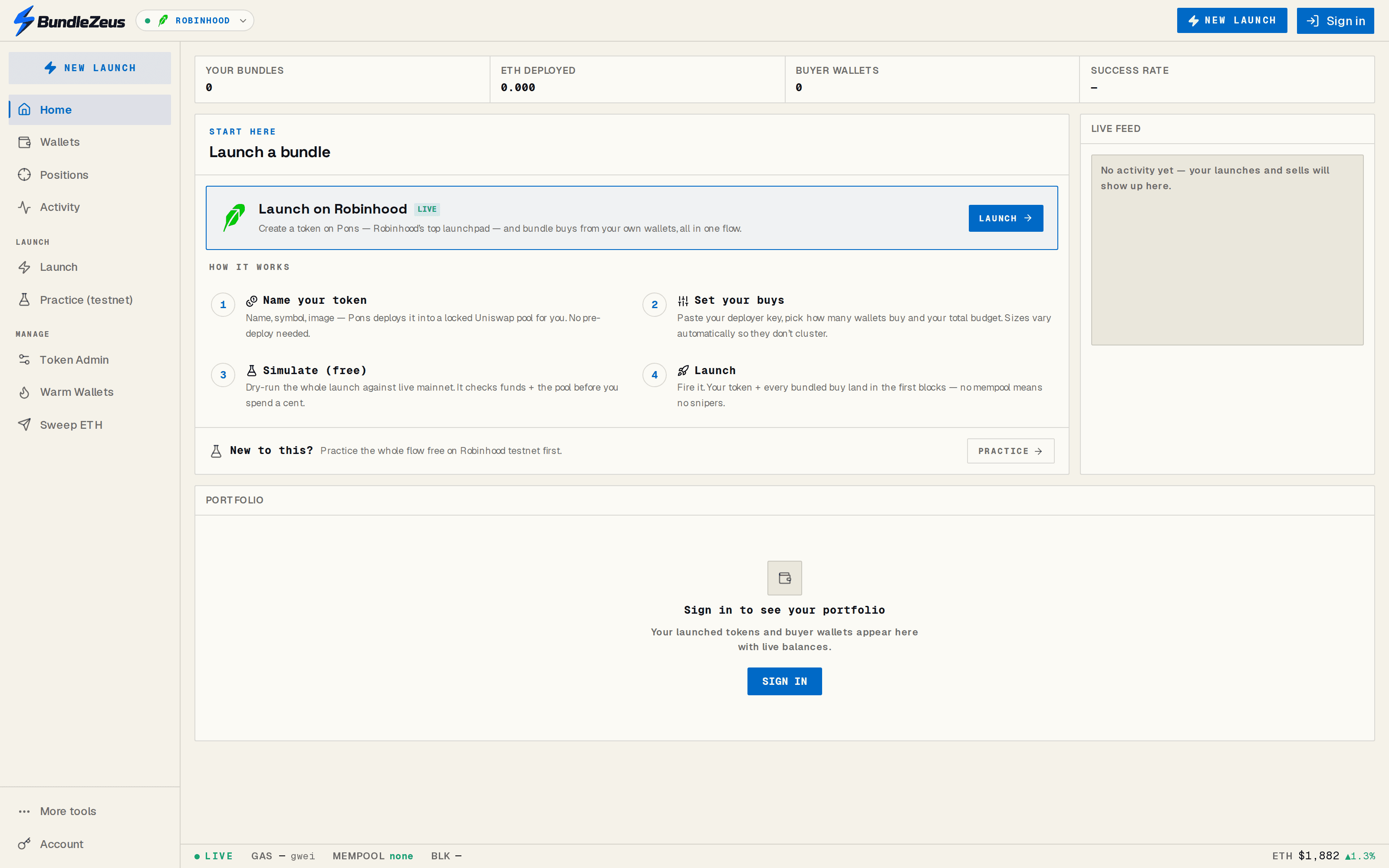Image resolution: width=1389 pixels, height=868 pixels.
Task: Click the lightning icon in header NEW LAUNCH
Action: pyautogui.click(x=1193, y=21)
